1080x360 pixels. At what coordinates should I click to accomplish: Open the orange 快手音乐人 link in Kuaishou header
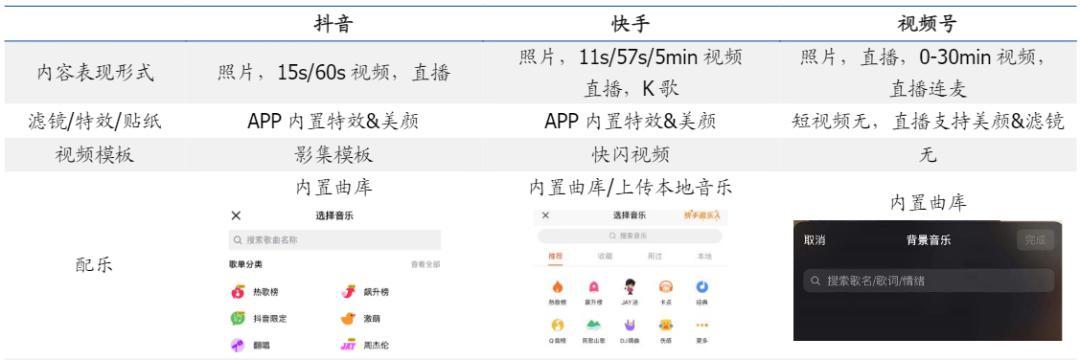pos(702,215)
